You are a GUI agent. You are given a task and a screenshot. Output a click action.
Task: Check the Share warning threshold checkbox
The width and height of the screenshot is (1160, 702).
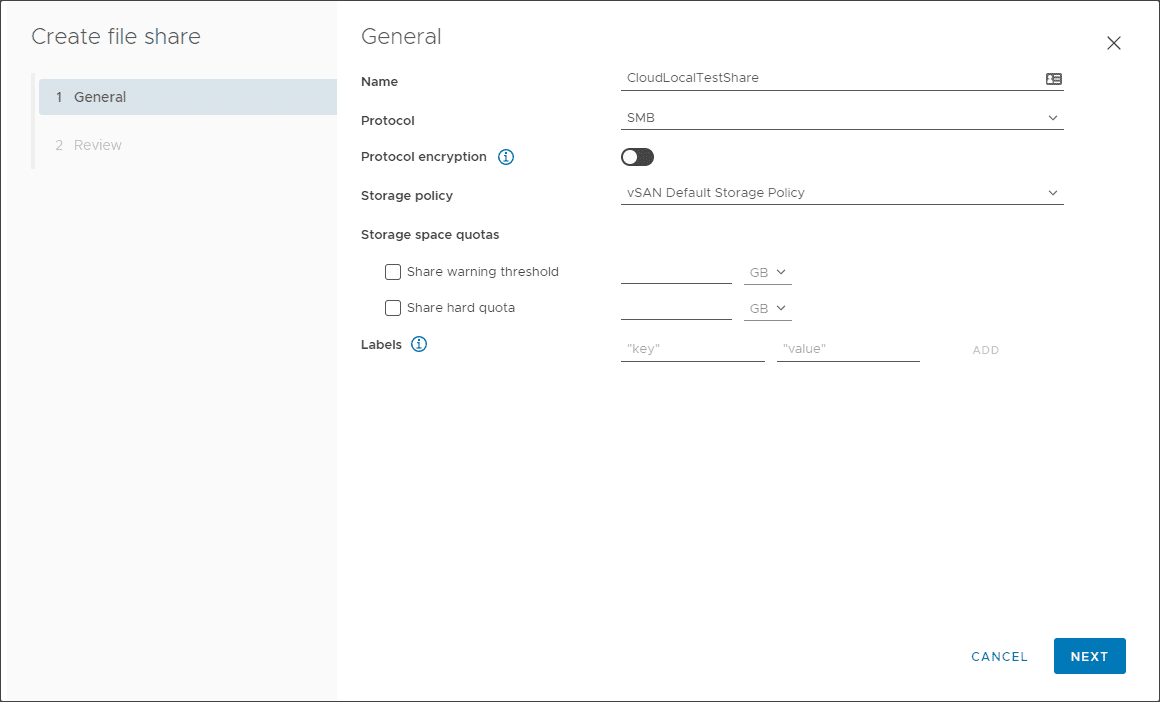pyautogui.click(x=392, y=272)
